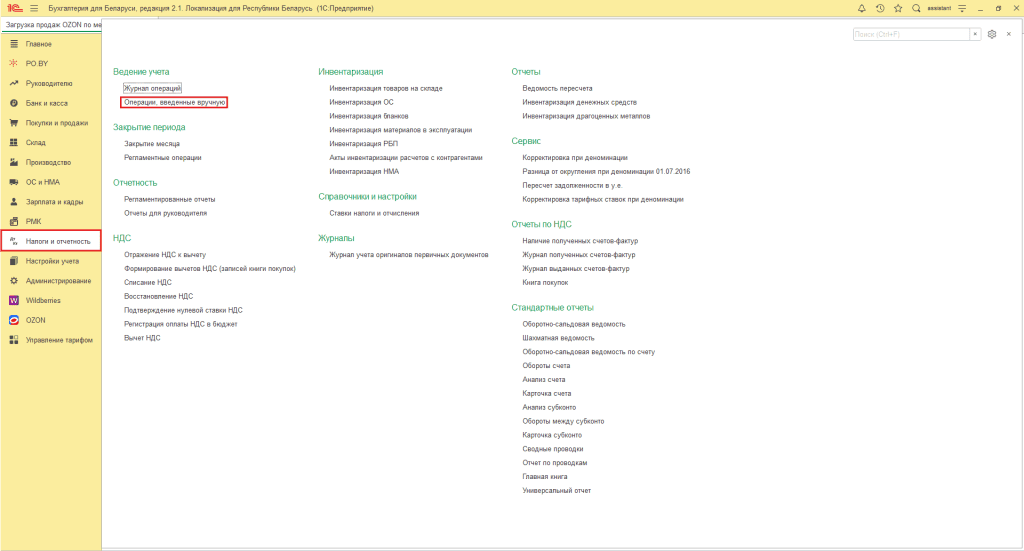Click into the Поиск (Ctrl+F) search field
The height and width of the screenshot is (551, 1024).
coord(911,34)
